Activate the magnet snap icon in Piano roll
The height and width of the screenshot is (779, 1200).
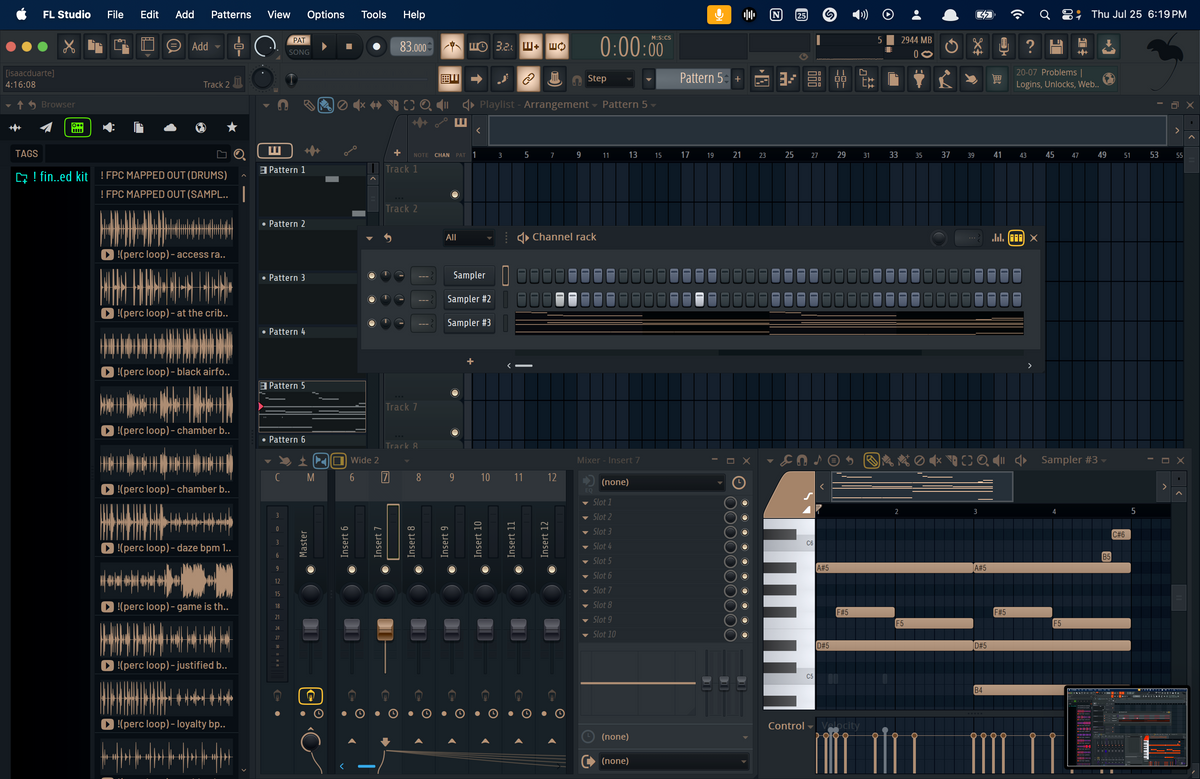click(x=802, y=460)
